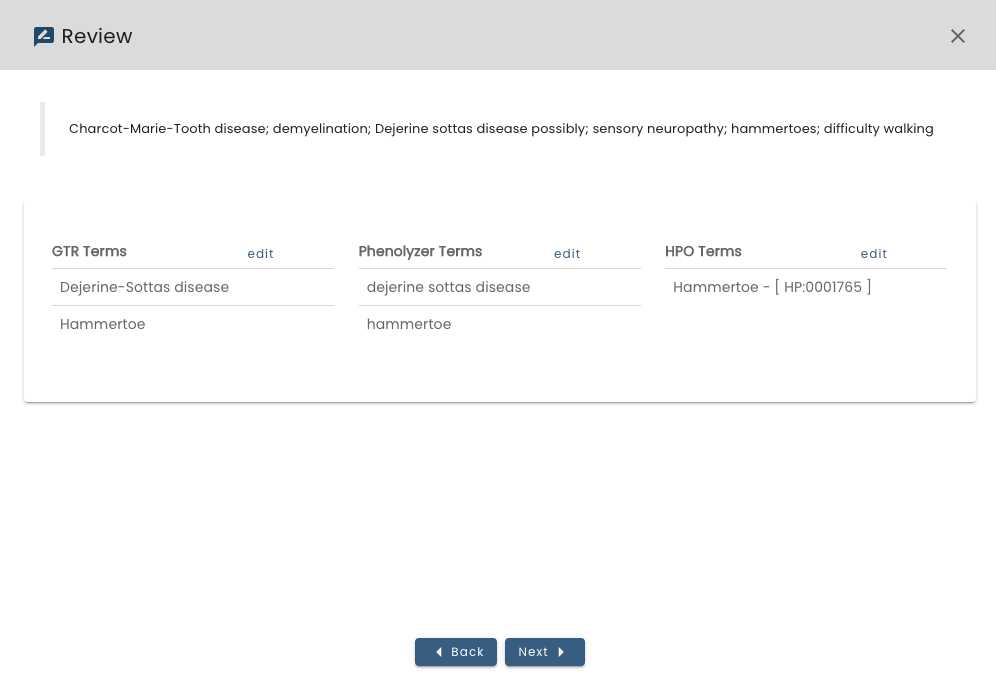996x679 pixels.
Task: Click the Back button
Action: [x=456, y=651]
